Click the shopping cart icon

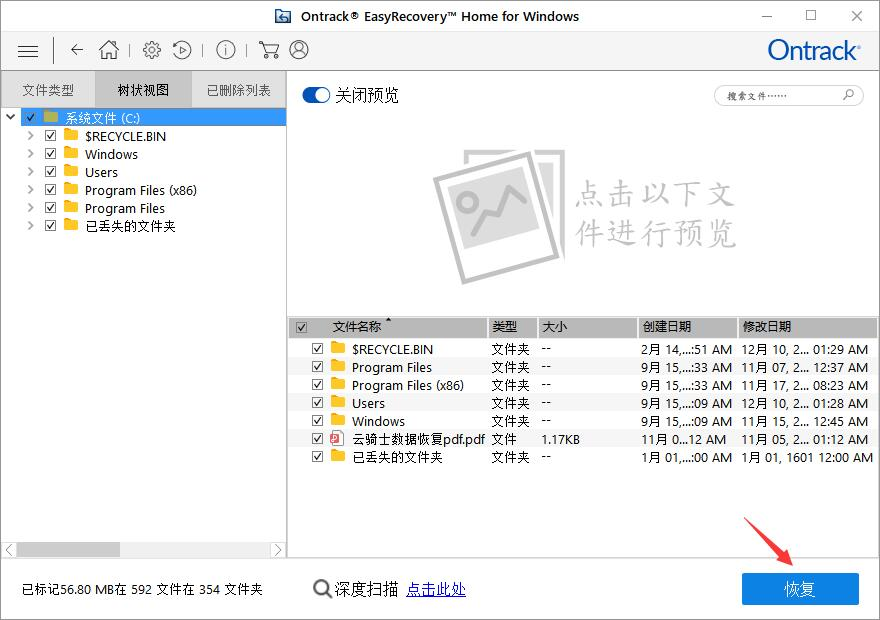point(269,50)
